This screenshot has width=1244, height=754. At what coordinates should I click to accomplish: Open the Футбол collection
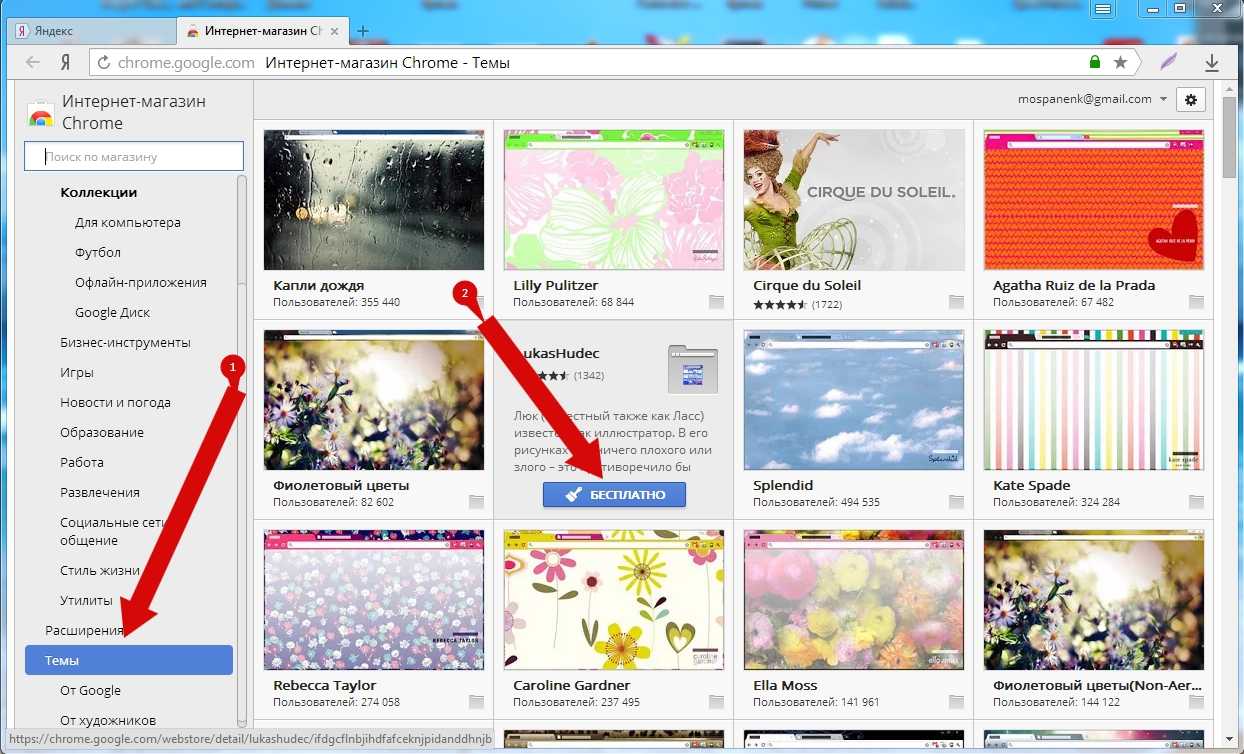pyautogui.click(x=98, y=252)
